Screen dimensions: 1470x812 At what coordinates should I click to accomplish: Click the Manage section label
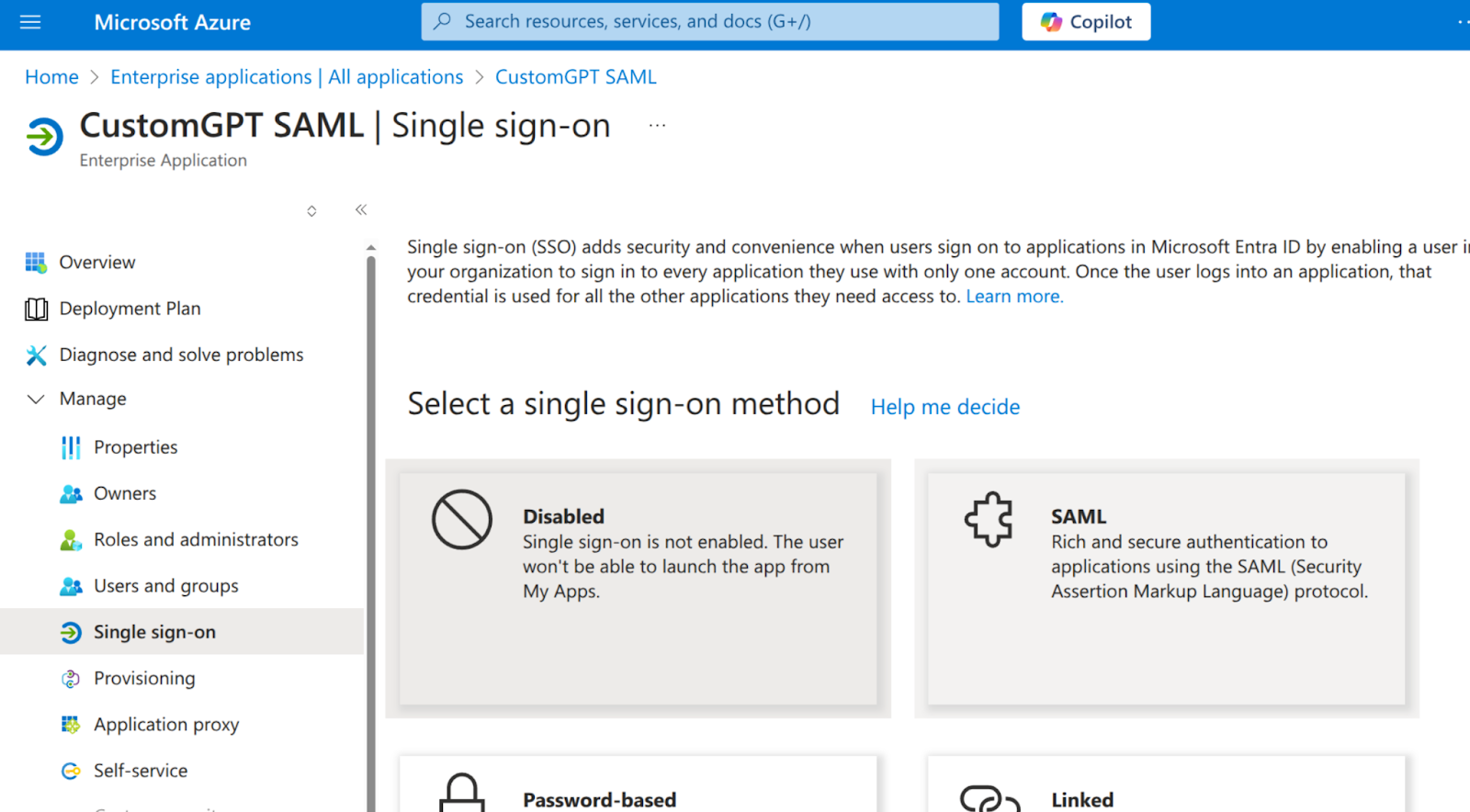tap(93, 400)
